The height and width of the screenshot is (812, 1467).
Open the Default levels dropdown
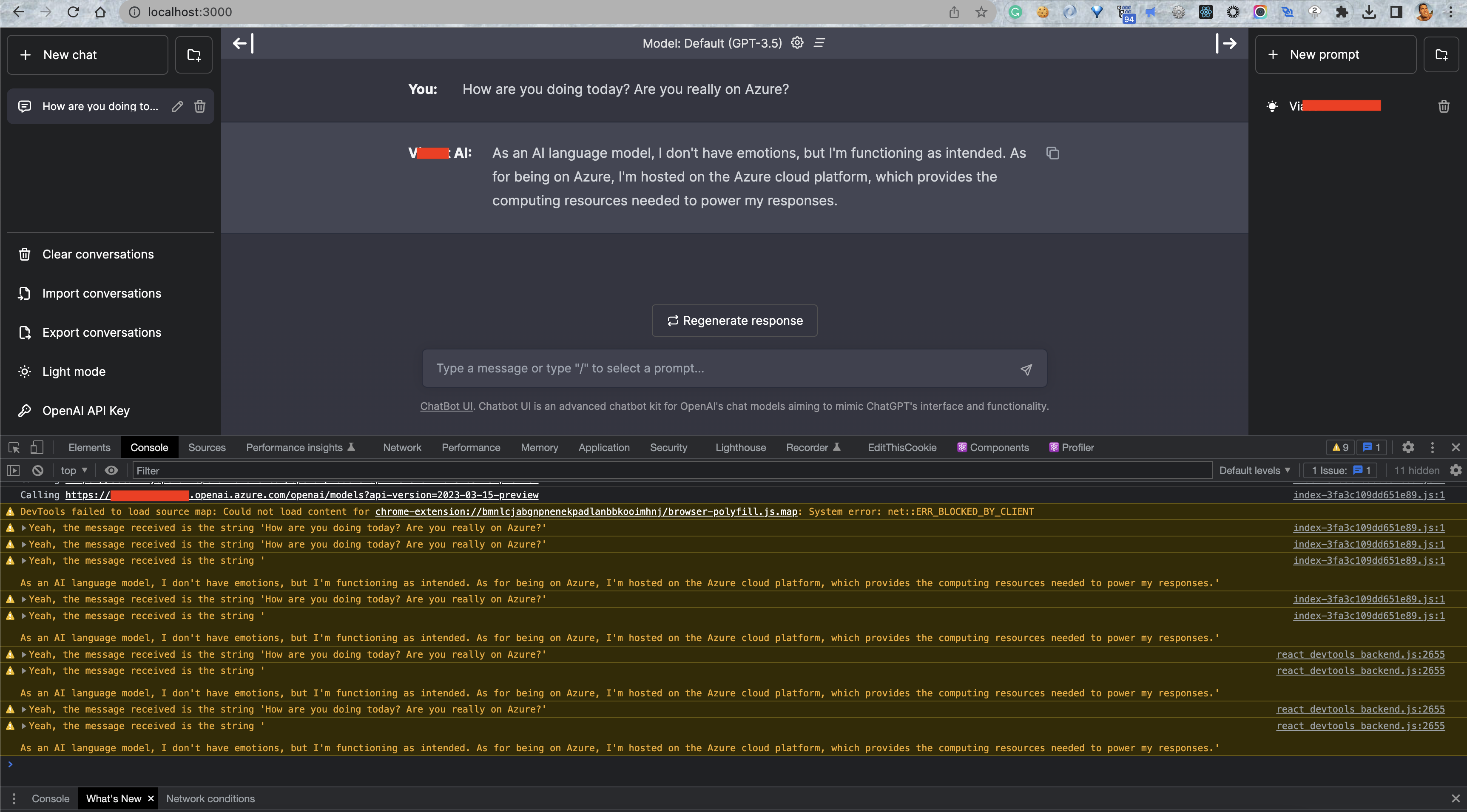(1254, 470)
